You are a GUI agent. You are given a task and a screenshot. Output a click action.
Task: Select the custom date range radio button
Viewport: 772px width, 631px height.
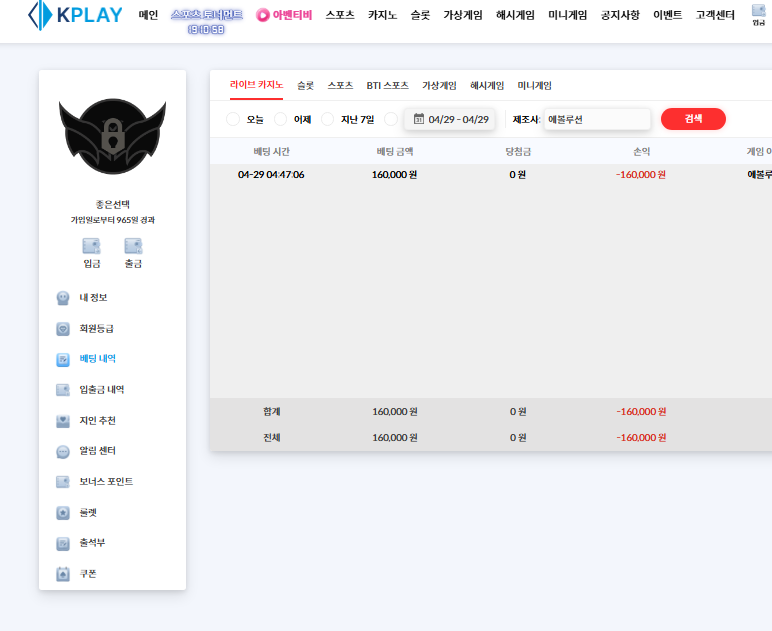point(391,119)
